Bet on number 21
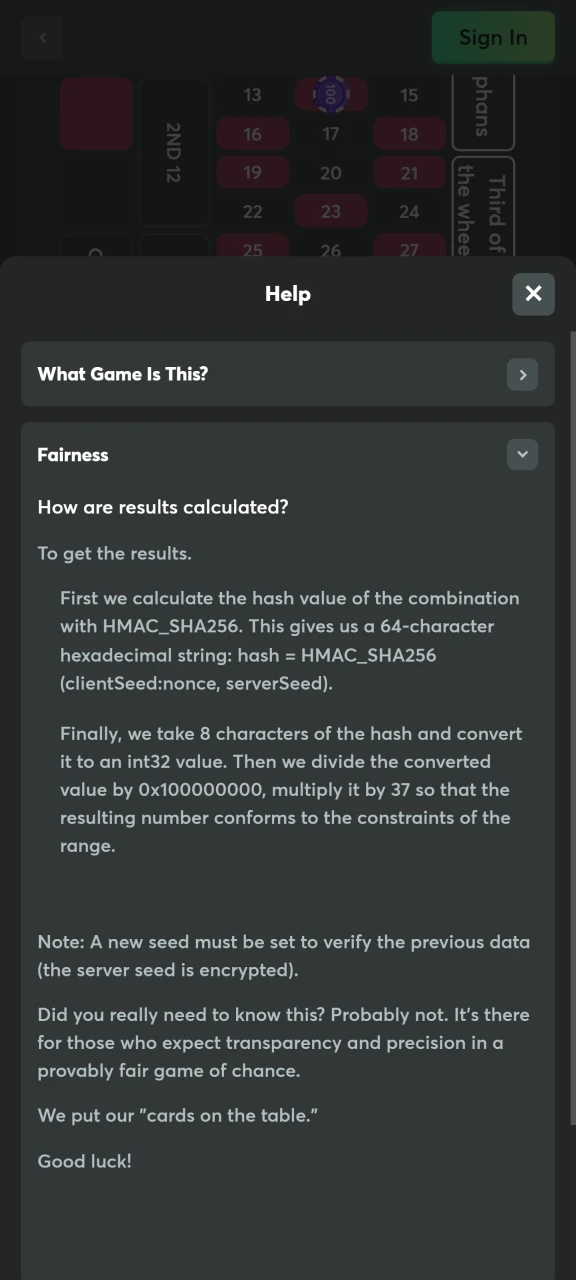This screenshot has height=1280, width=576. click(409, 173)
